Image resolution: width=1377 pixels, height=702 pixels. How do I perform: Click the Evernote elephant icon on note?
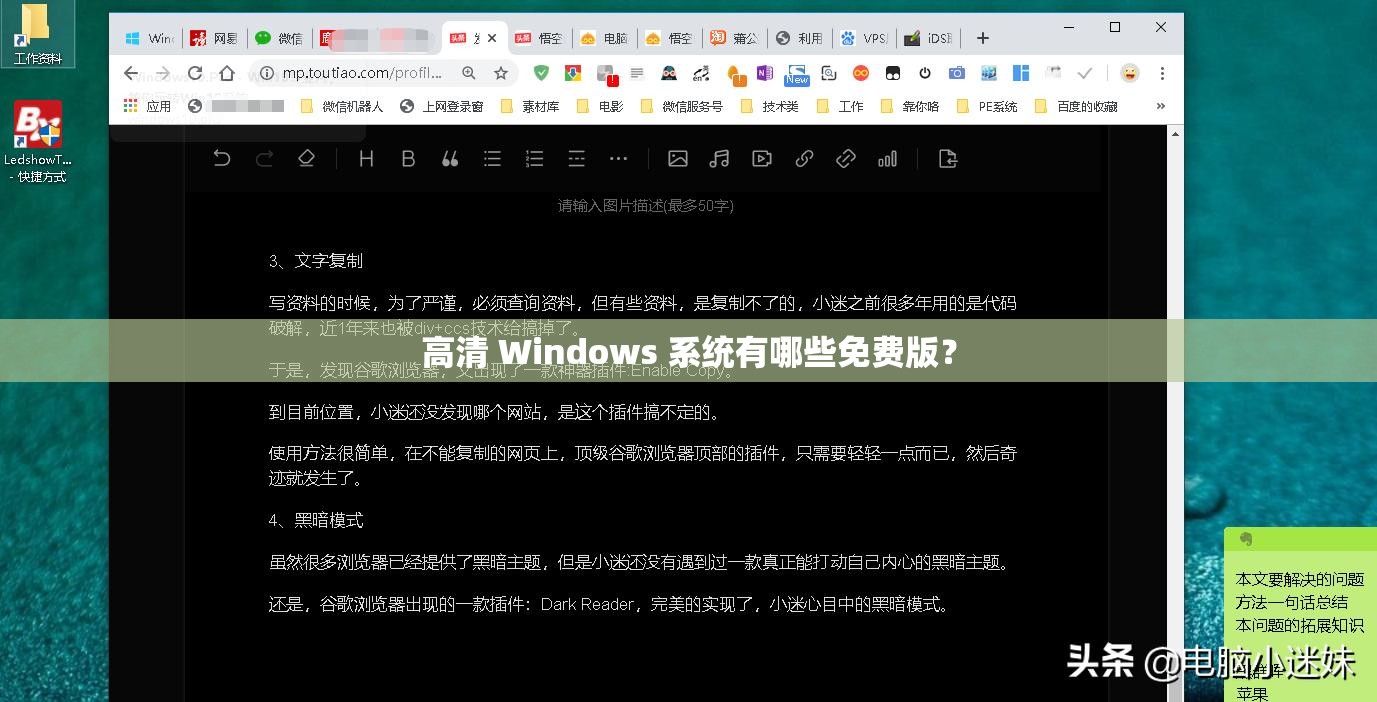[1246, 539]
